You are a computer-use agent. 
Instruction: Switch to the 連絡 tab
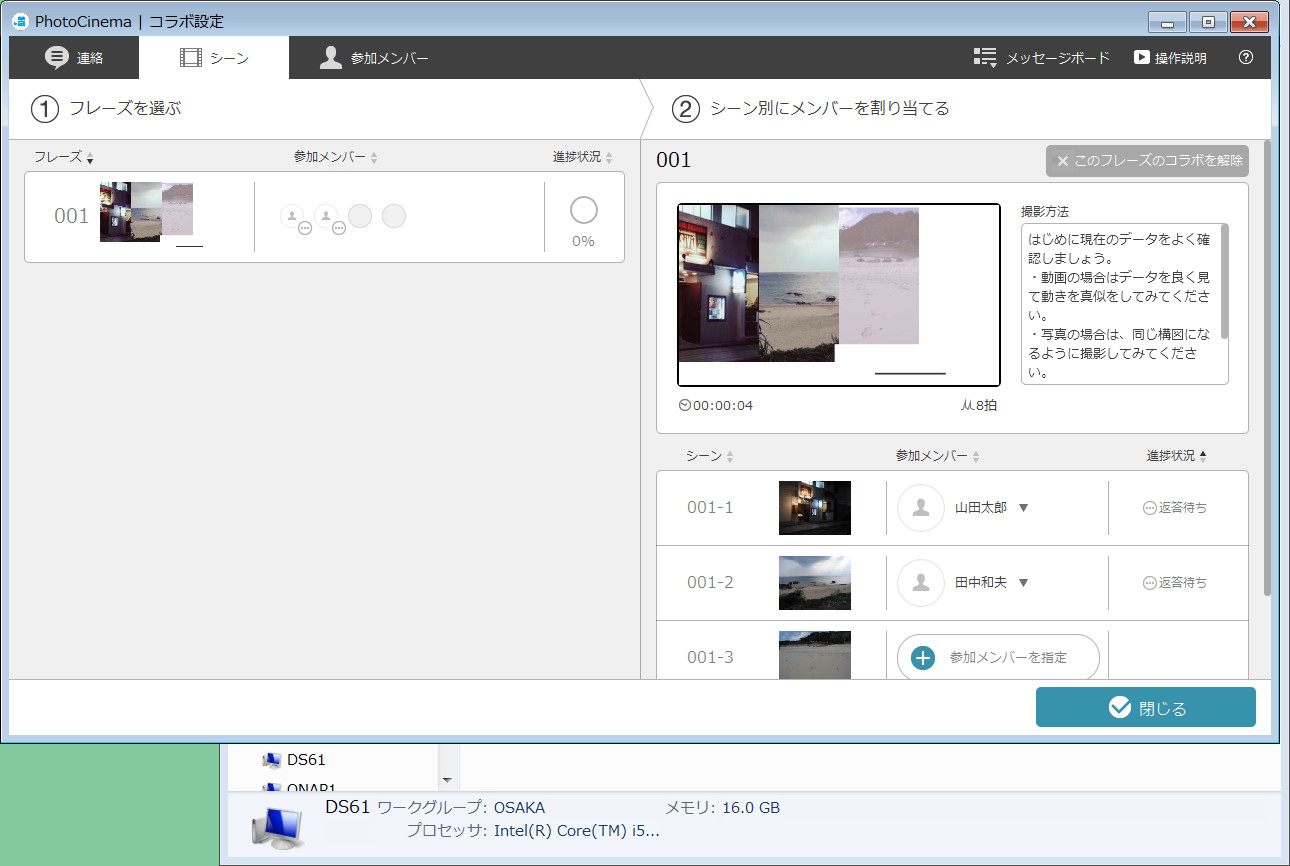coord(74,57)
